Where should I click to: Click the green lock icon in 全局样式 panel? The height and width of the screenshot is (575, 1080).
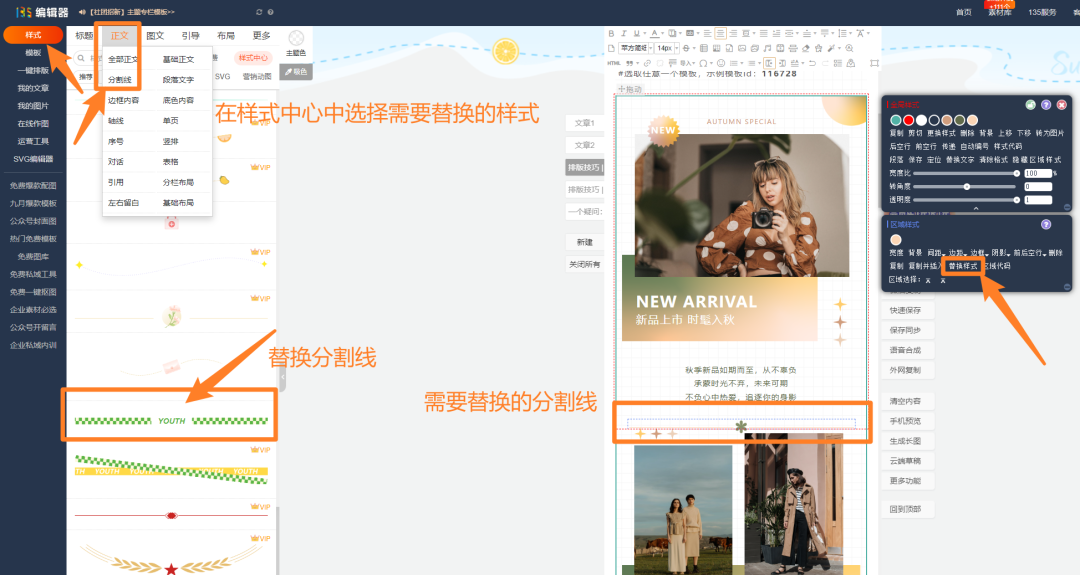coord(1031,104)
